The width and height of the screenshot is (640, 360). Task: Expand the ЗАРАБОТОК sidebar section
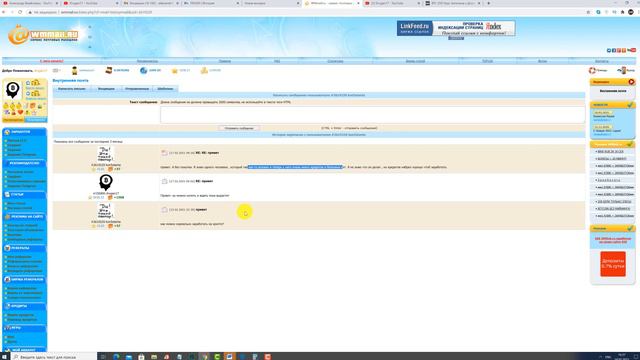24,132
